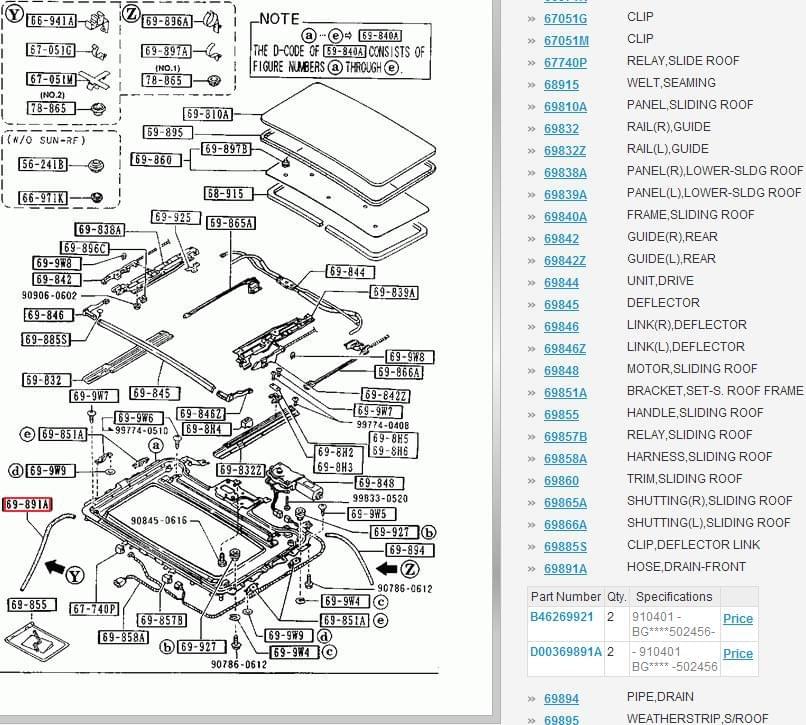
Task: Click 69-925 label in diagram
Action: tap(176, 218)
